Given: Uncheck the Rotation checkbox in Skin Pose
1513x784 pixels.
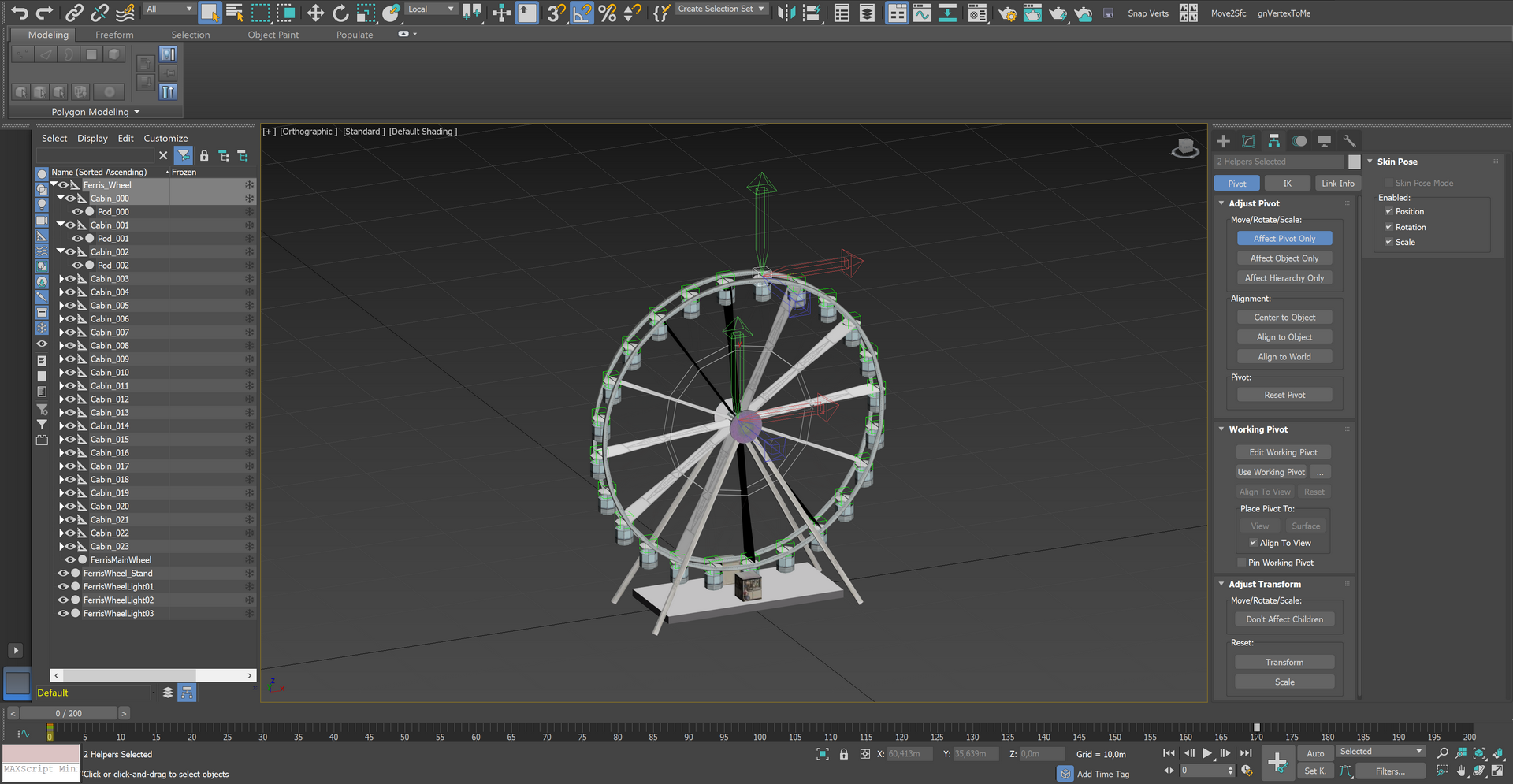Looking at the screenshot, I should [1389, 227].
